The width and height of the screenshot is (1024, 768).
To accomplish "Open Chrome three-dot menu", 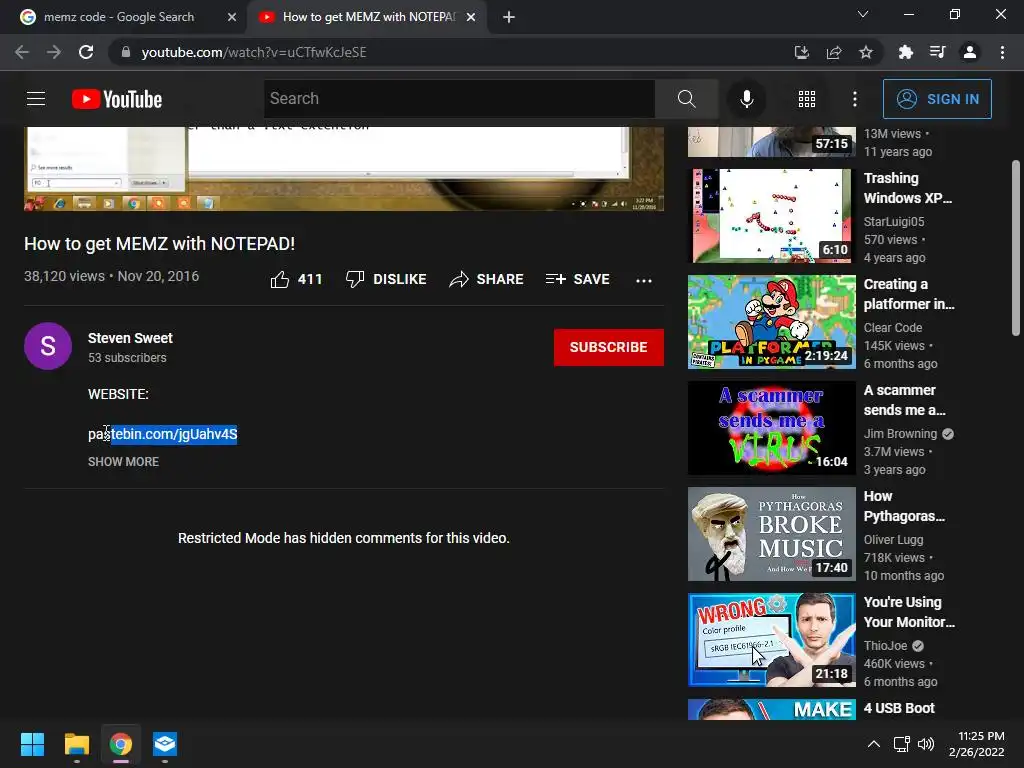I will coord(1002,52).
